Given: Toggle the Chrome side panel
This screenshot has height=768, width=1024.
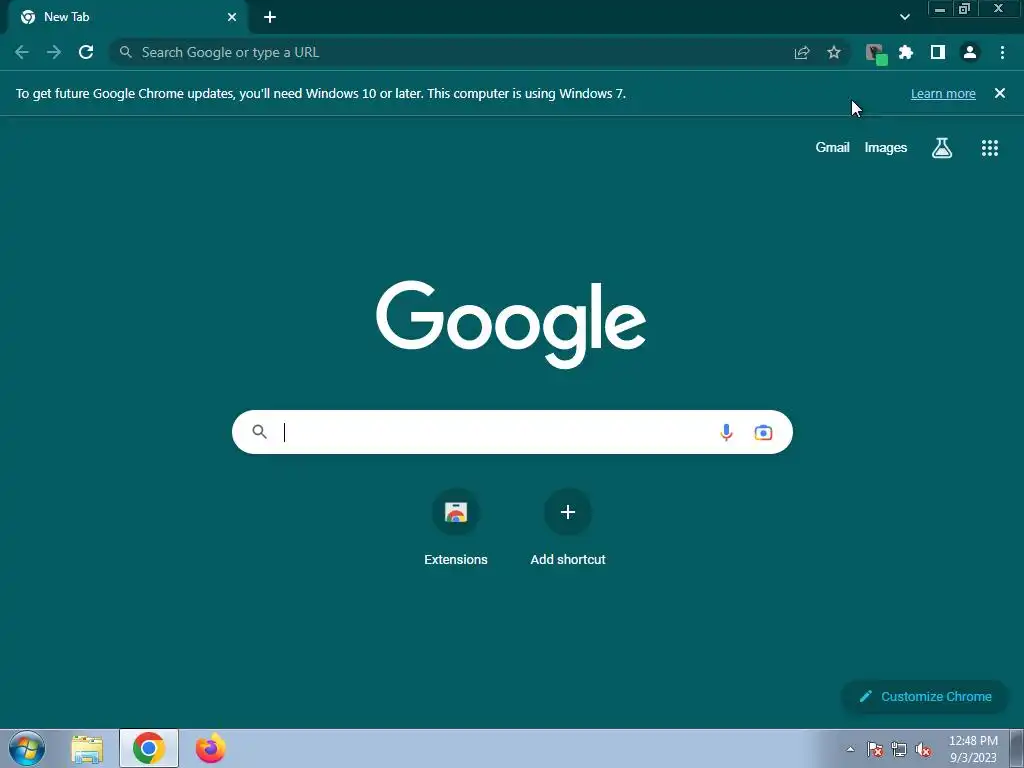Looking at the screenshot, I should coord(938,52).
